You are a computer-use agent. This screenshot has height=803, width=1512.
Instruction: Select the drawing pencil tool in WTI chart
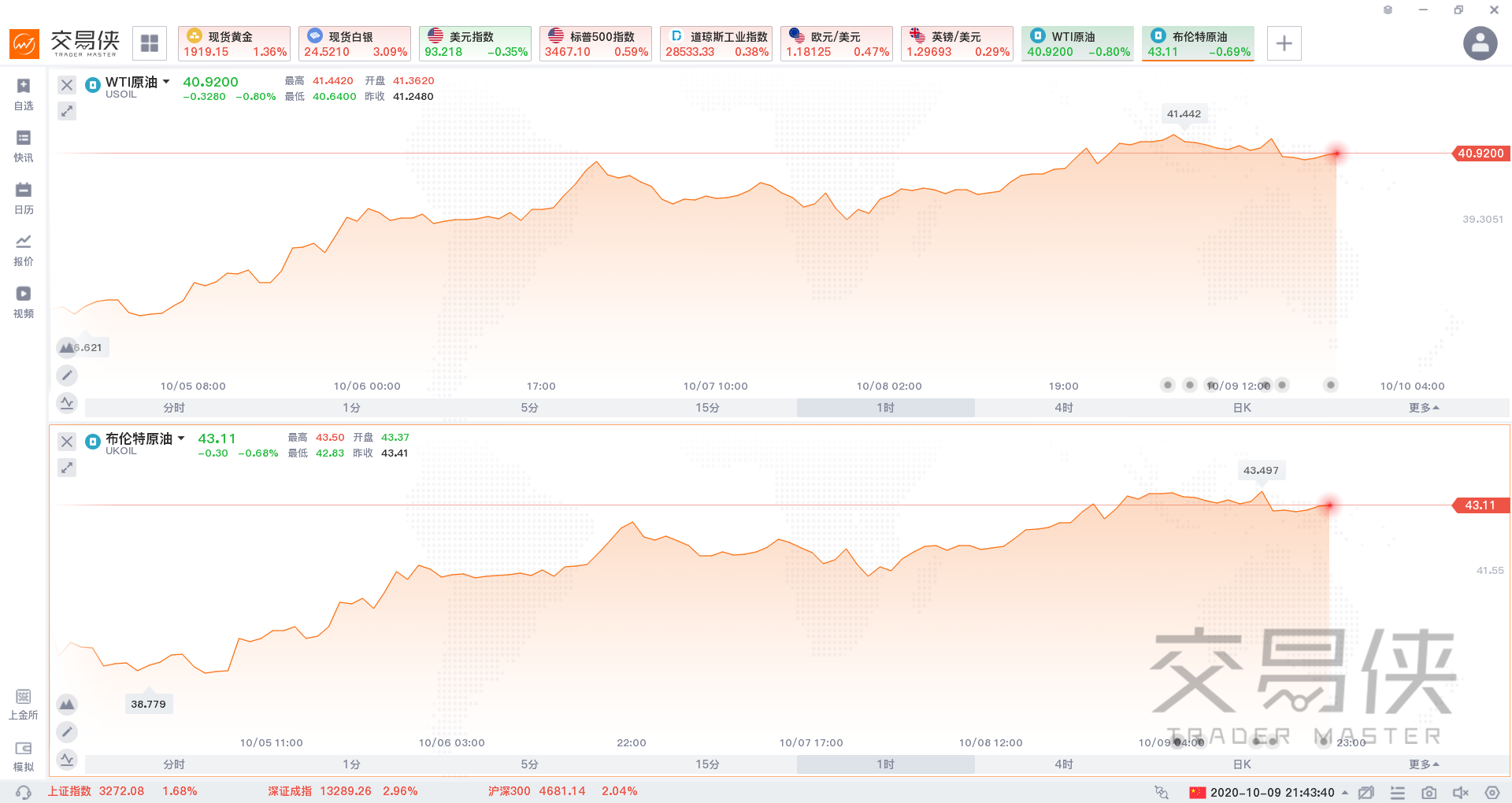tap(67, 376)
